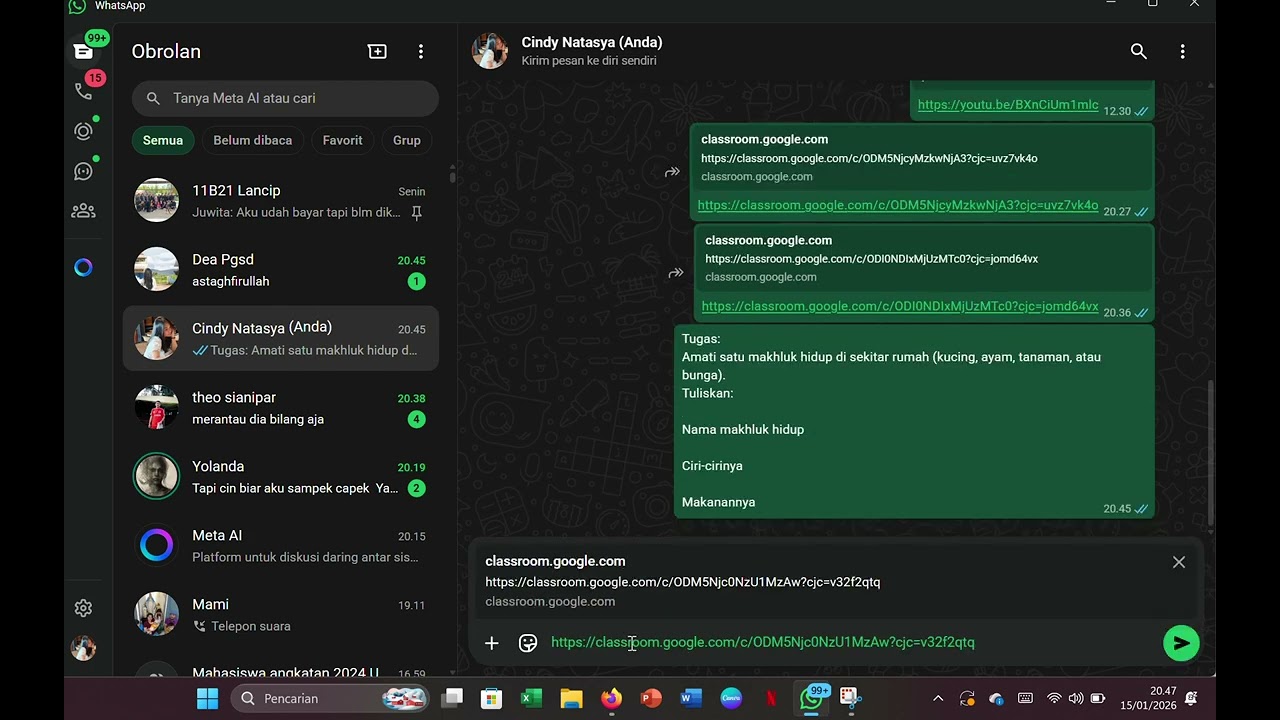Select the Belum dibaca filter chip
This screenshot has height=720, width=1280.
pos(253,140)
